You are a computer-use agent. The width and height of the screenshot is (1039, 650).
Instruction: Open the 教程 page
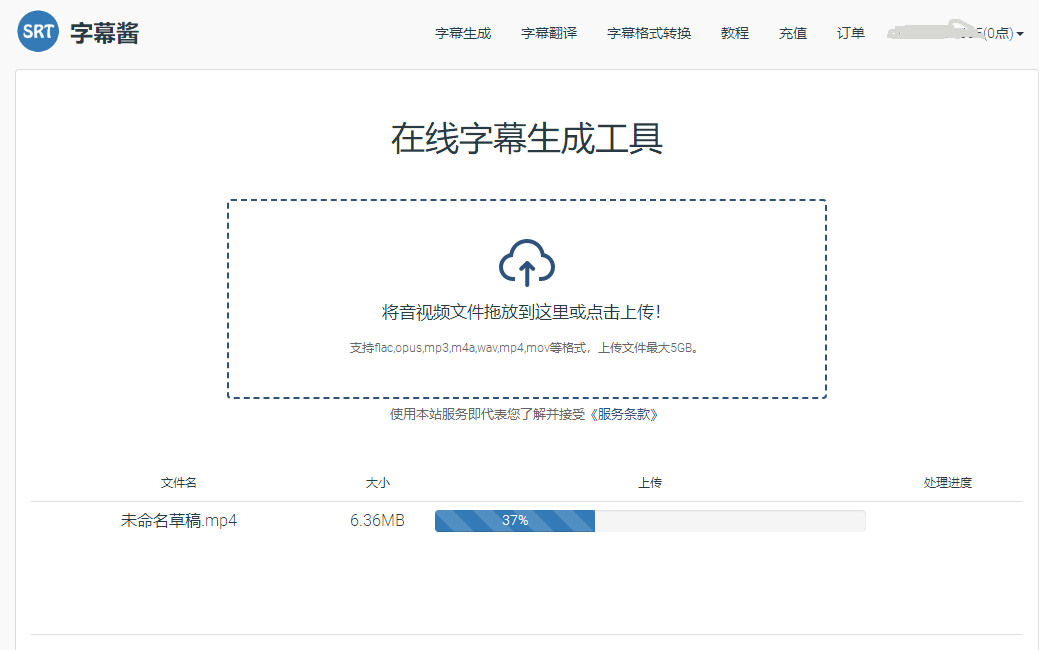point(735,33)
